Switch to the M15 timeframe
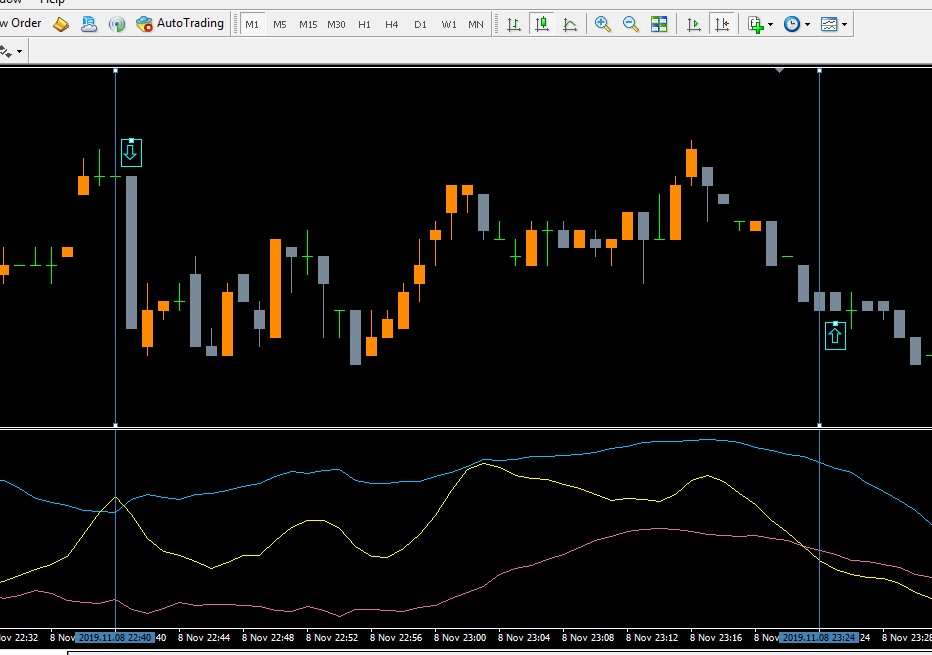Image resolution: width=932 pixels, height=655 pixels. [x=308, y=24]
